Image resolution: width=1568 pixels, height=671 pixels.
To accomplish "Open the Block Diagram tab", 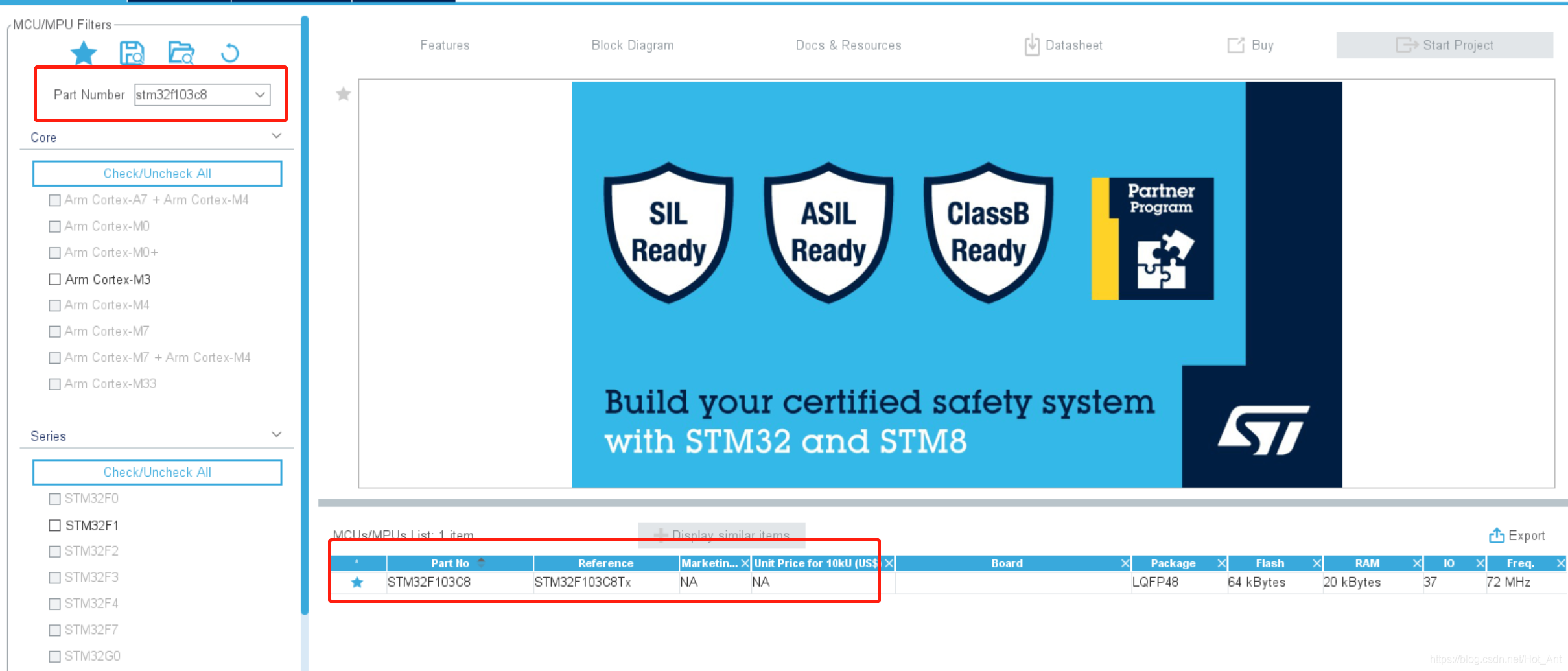I will tap(633, 45).
